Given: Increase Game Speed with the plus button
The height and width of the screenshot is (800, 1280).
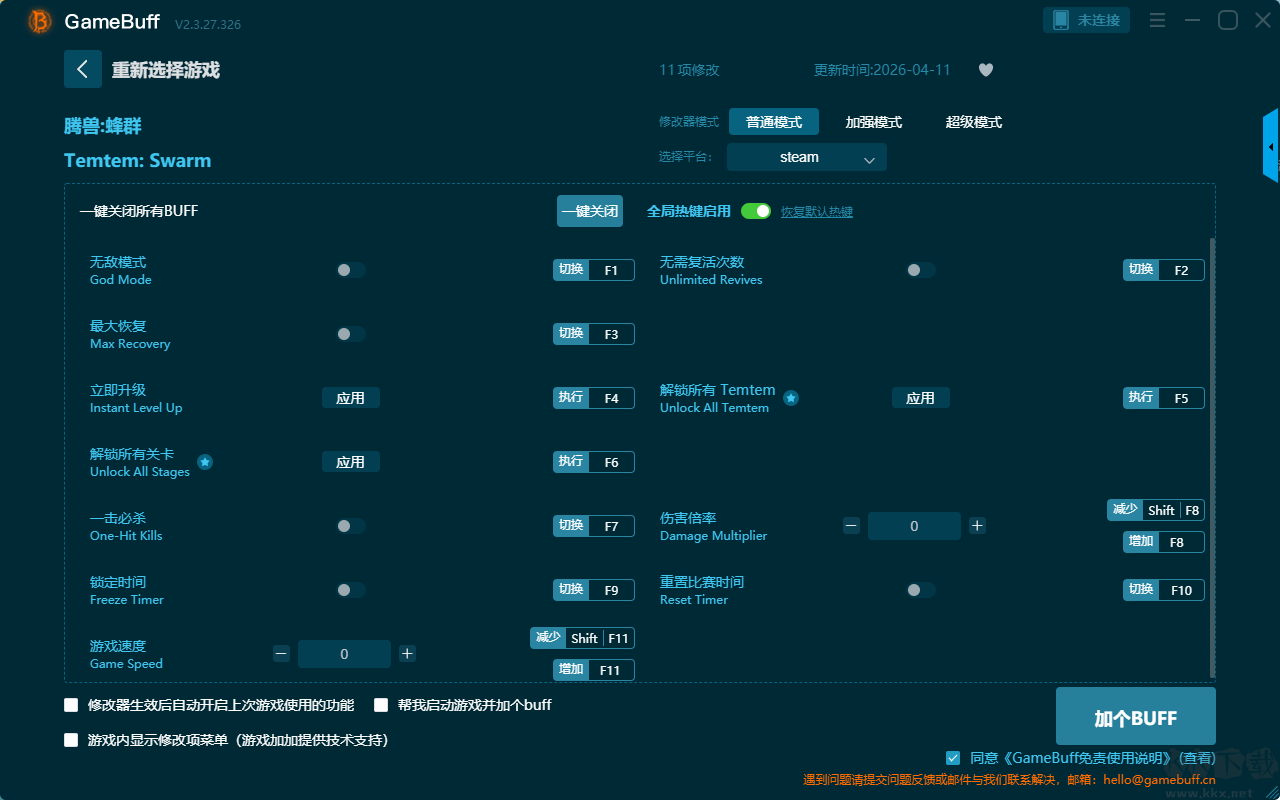Looking at the screenshot, I should coord(407,654).
